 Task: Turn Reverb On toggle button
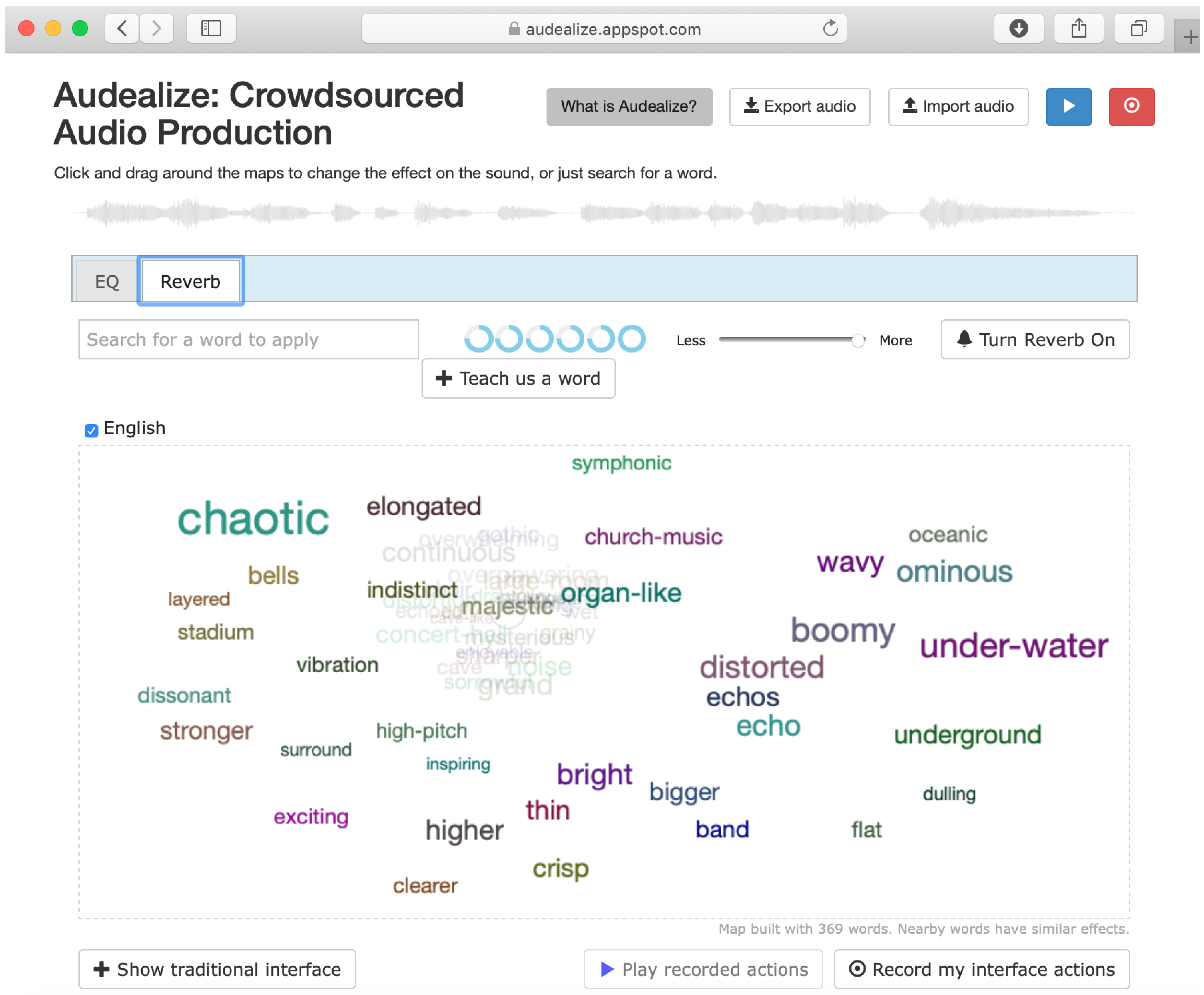tap(1034, 339)
